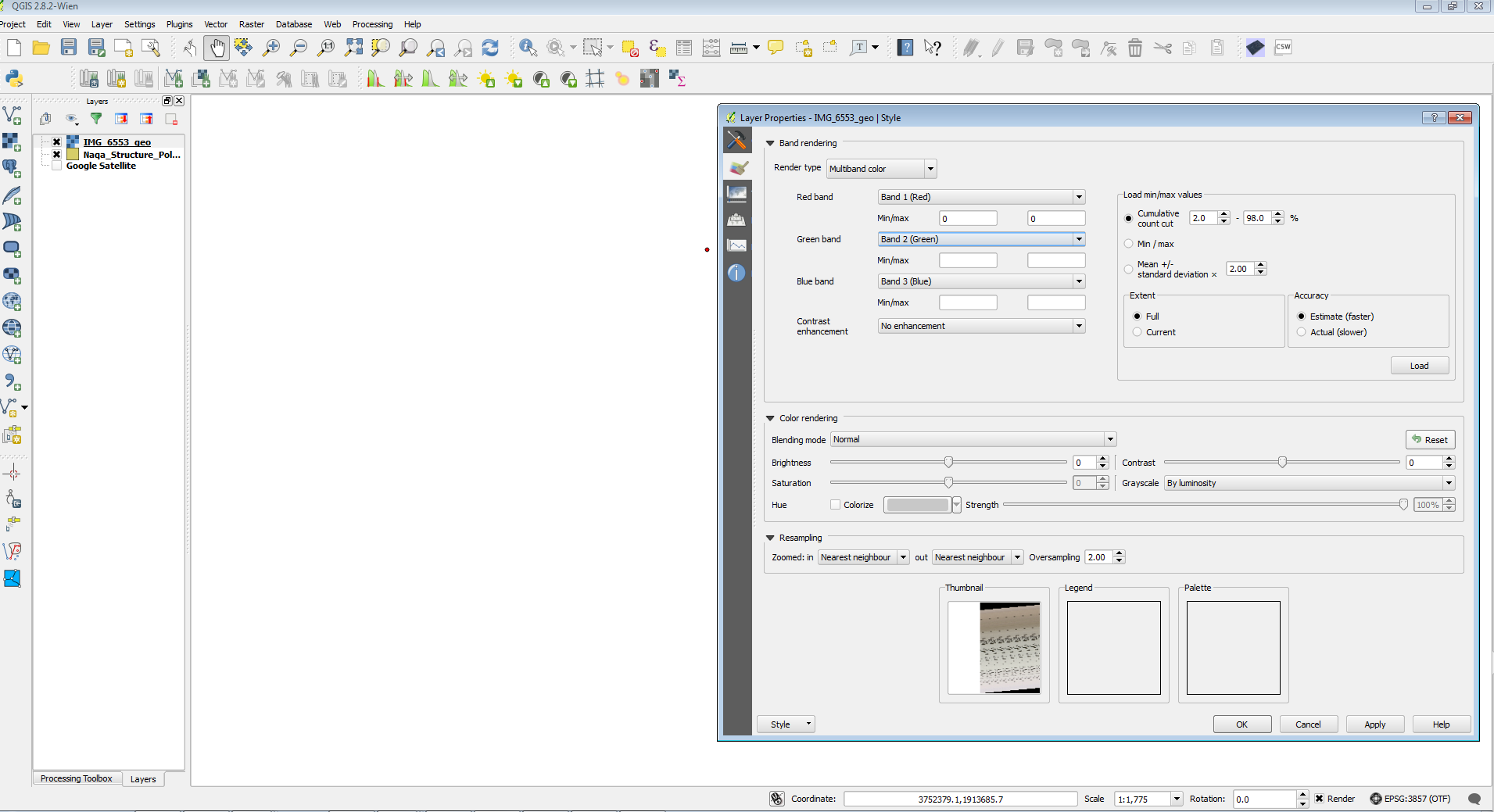Click the Zoom In magnifier icon

click(x=270, y=48)
